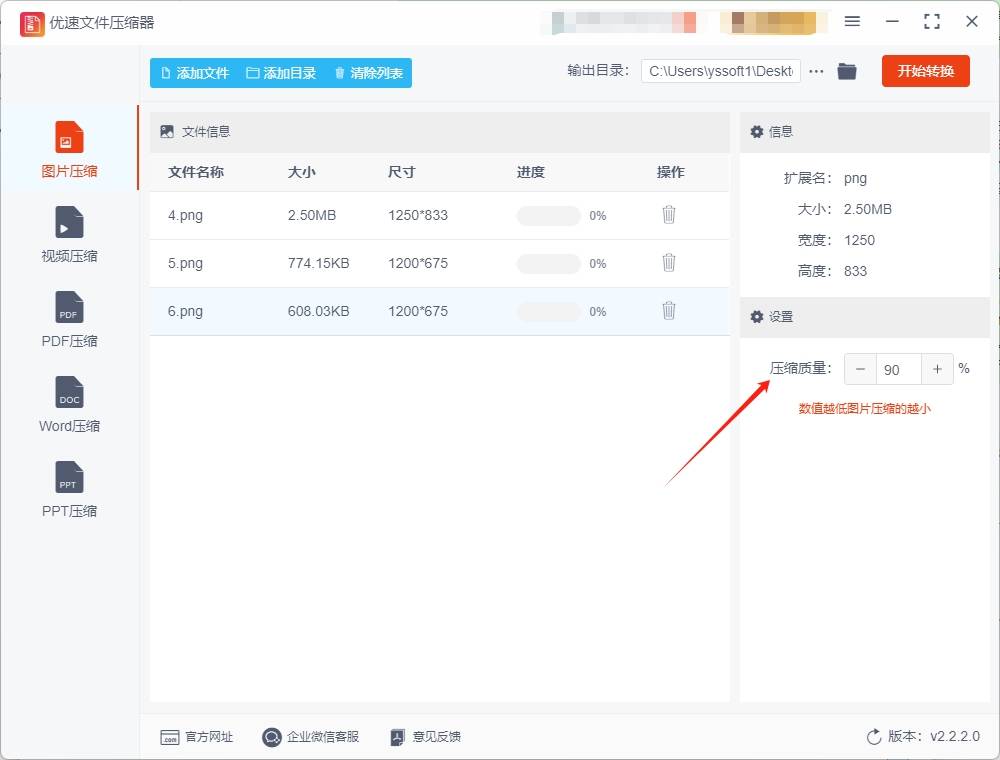Start conversion with the 开始转换 button
Screen dimensions: 1000x760
pos(925,71)
